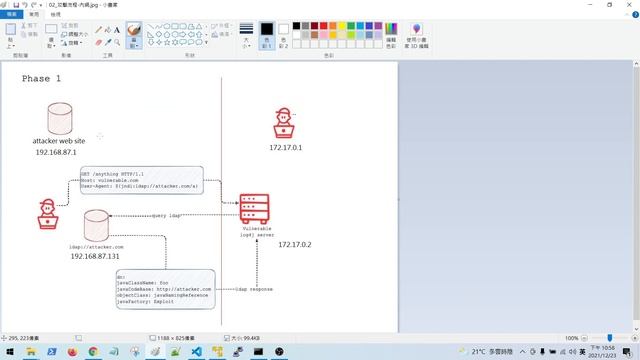640x360 pixels.
Task: Pick the curve shape
Action: [159, 27]
